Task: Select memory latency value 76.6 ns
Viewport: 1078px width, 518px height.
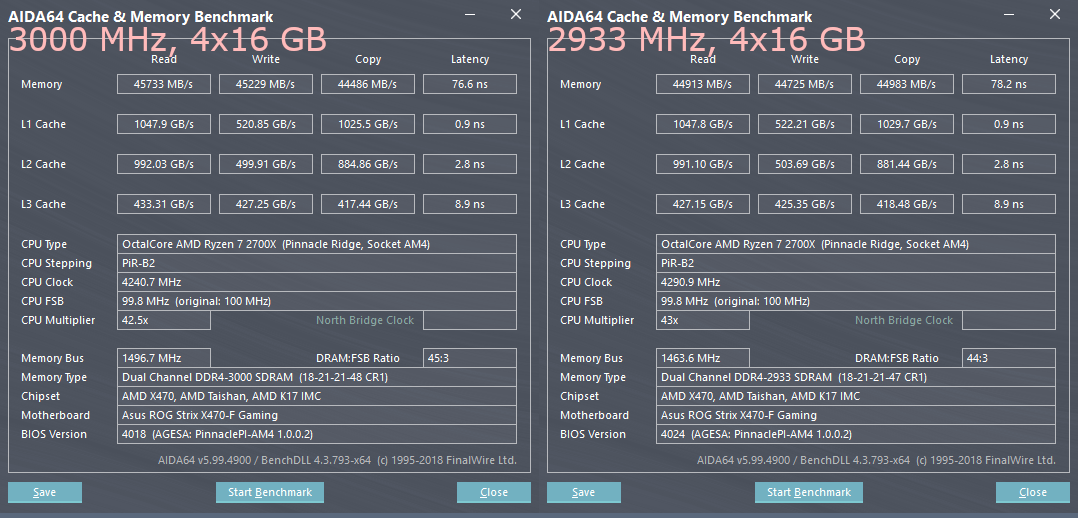Action: [x=470, y=84]
